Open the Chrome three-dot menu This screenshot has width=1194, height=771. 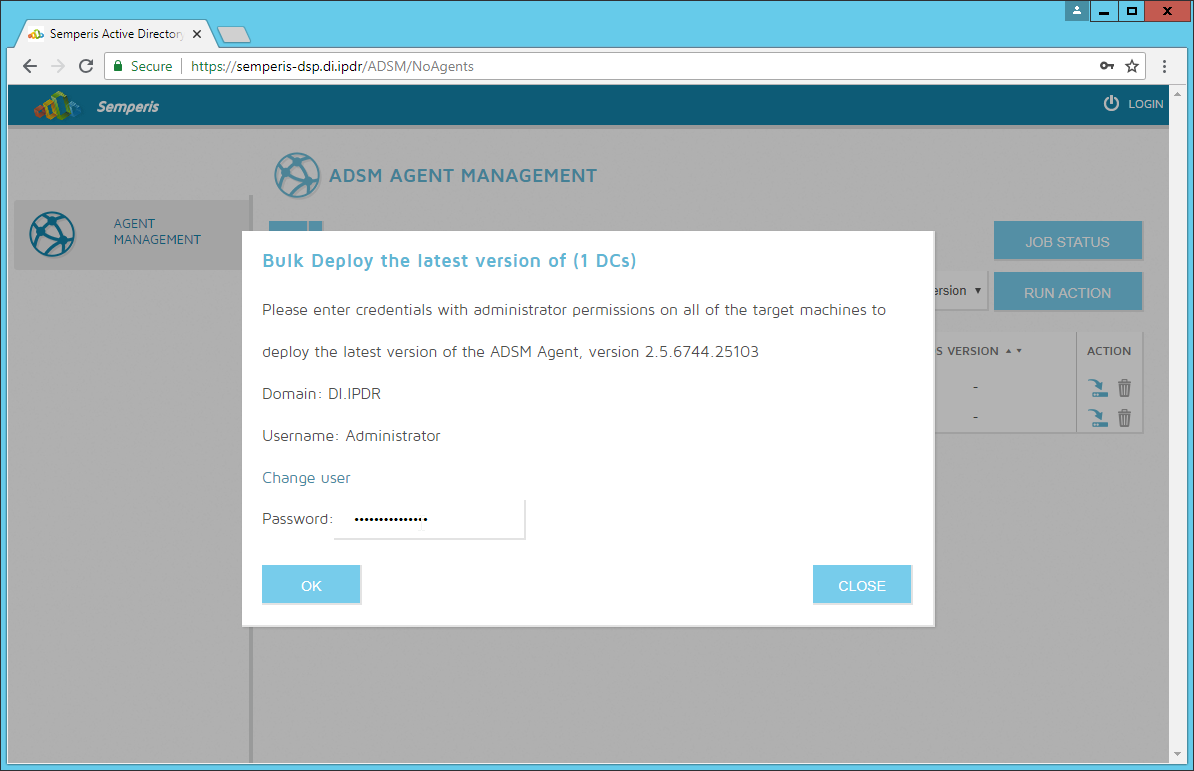point(1165,66)
